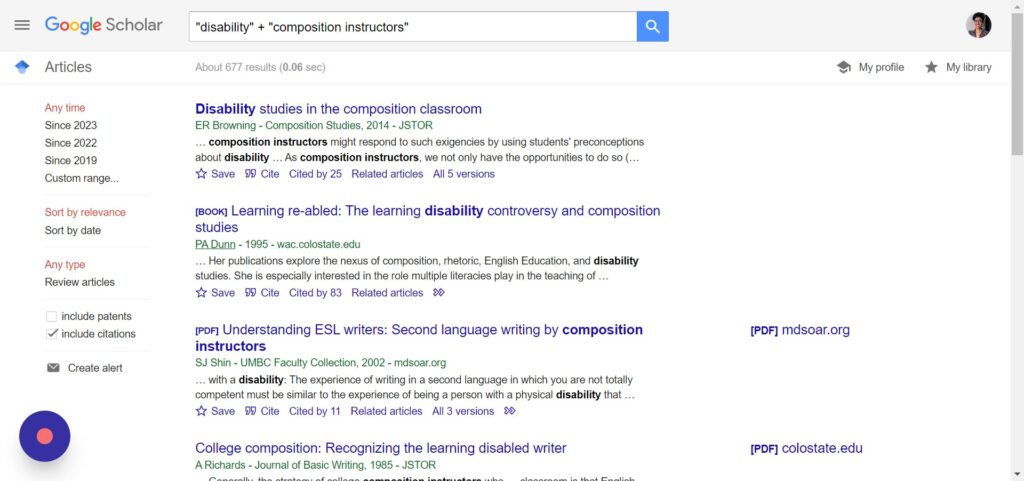This screenshot has width=1024, height=481.
Task: Open the hamburger main menu
Action: click(x=22, y=25)
